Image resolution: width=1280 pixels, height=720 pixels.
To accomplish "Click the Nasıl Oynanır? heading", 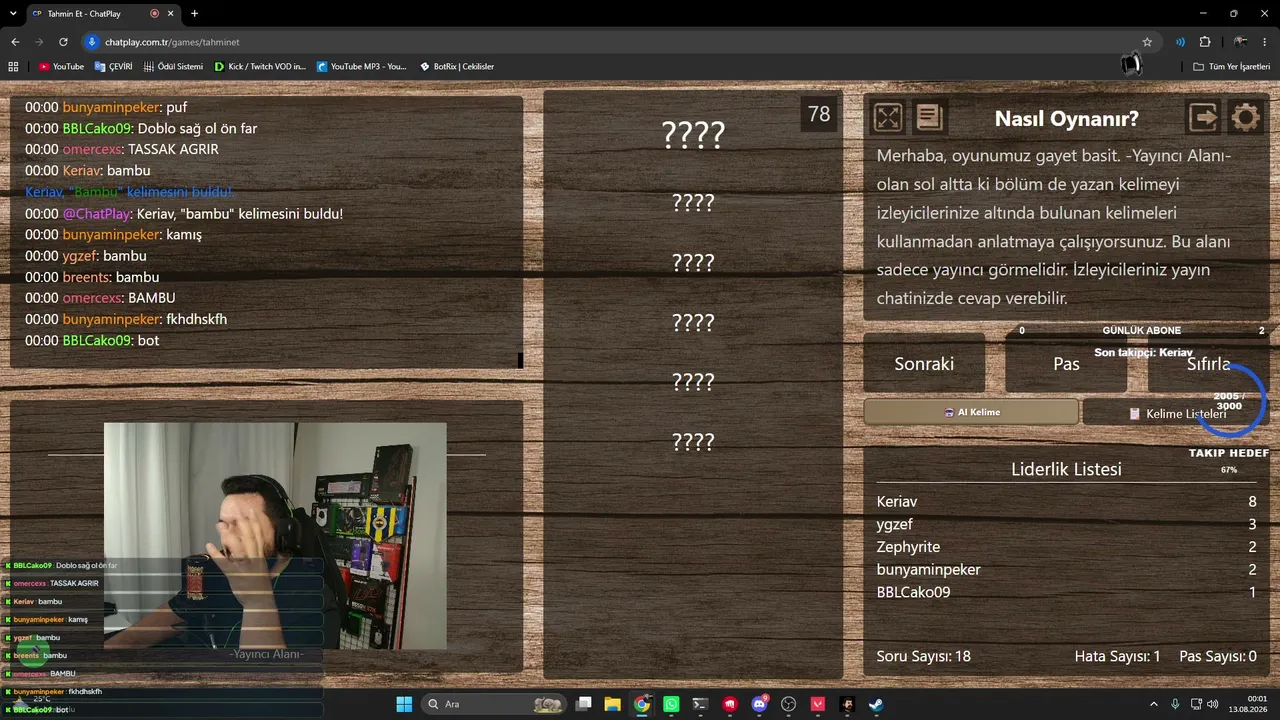I will pos(1066,118).
